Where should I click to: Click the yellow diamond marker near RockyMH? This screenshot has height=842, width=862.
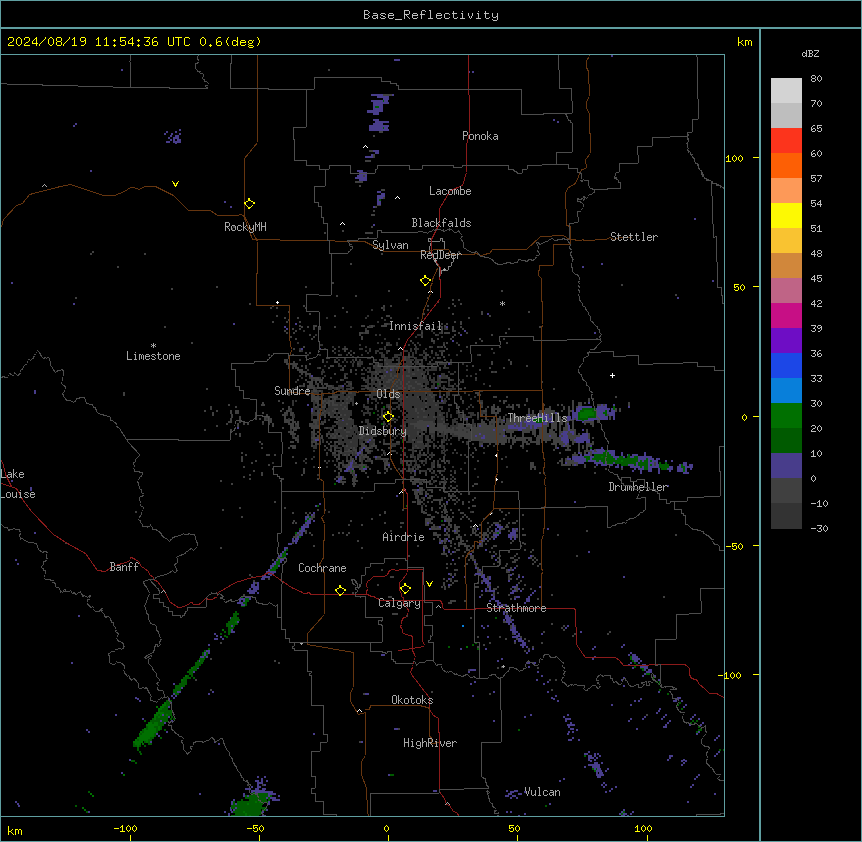tap(249, 204)
